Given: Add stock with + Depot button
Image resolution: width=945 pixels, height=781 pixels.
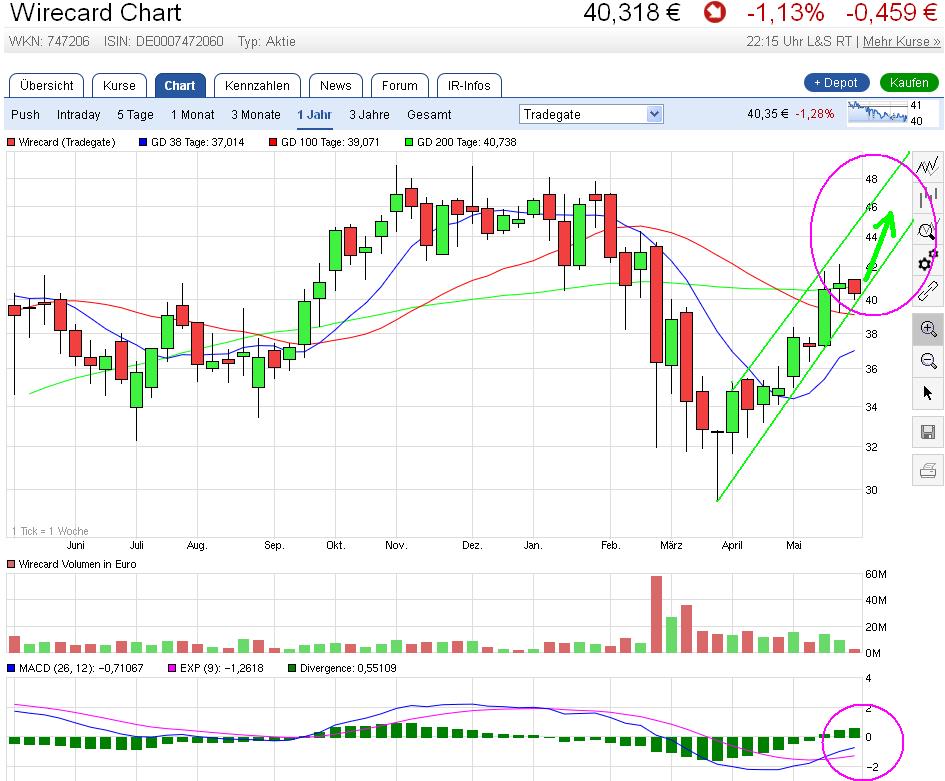Looking at the screenshot, I should (x=837, y=83).
